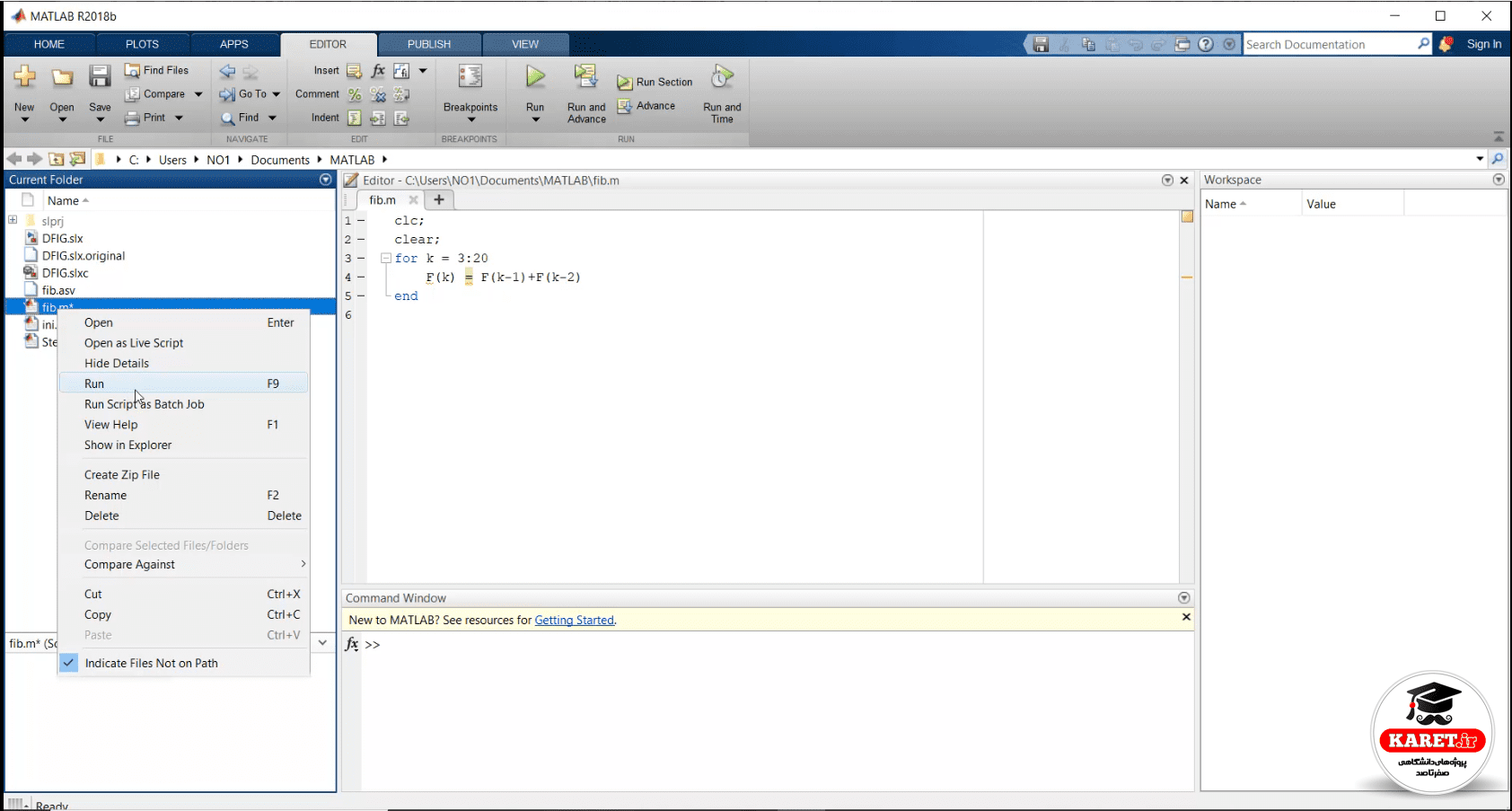Open the Save dropdown arrow
Viewport: 1512px width, 811px height.
pyautogui.click(x=100, y=119)
